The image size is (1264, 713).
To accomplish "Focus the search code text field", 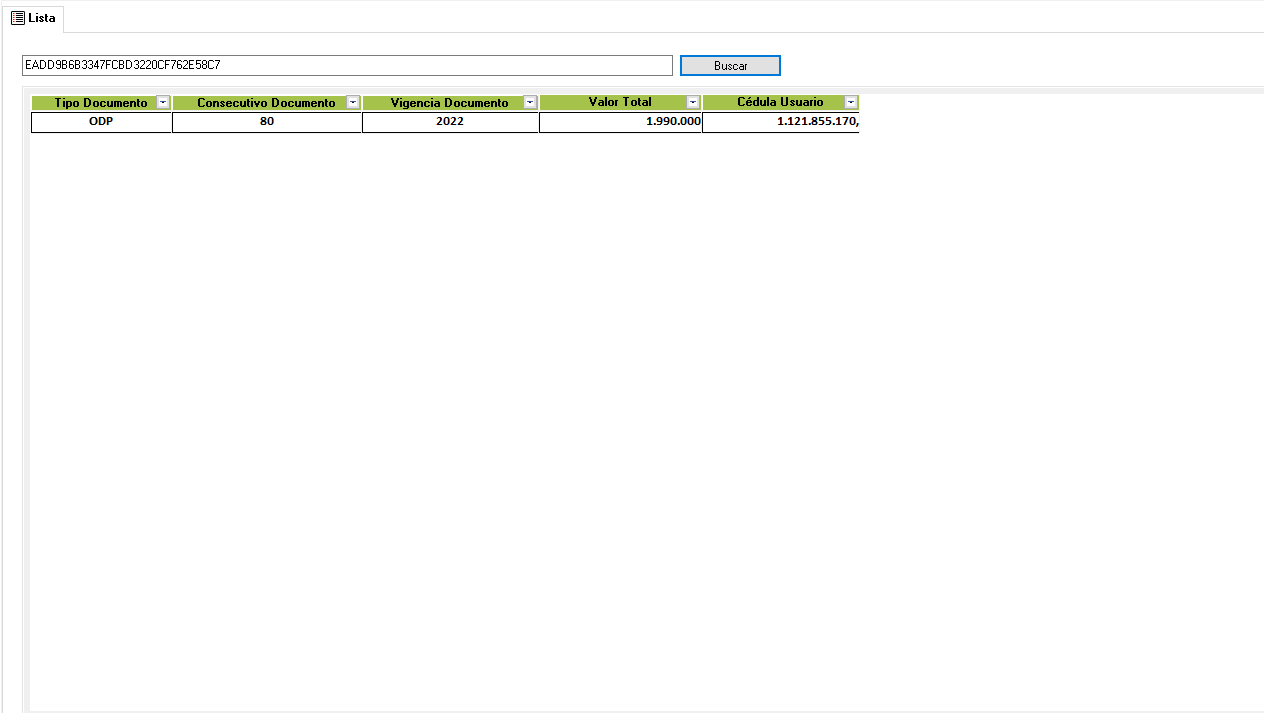I will [x=347, y=65].
